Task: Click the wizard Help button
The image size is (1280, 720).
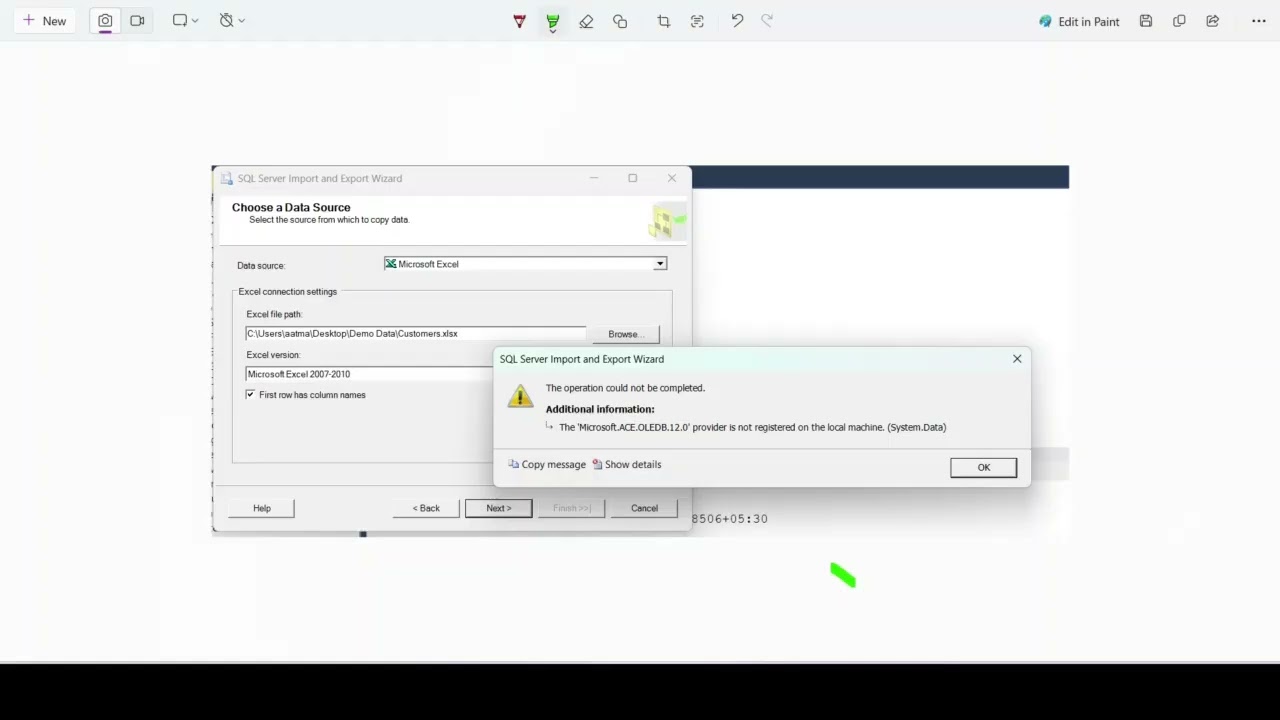Action: (x=261, y=508)
